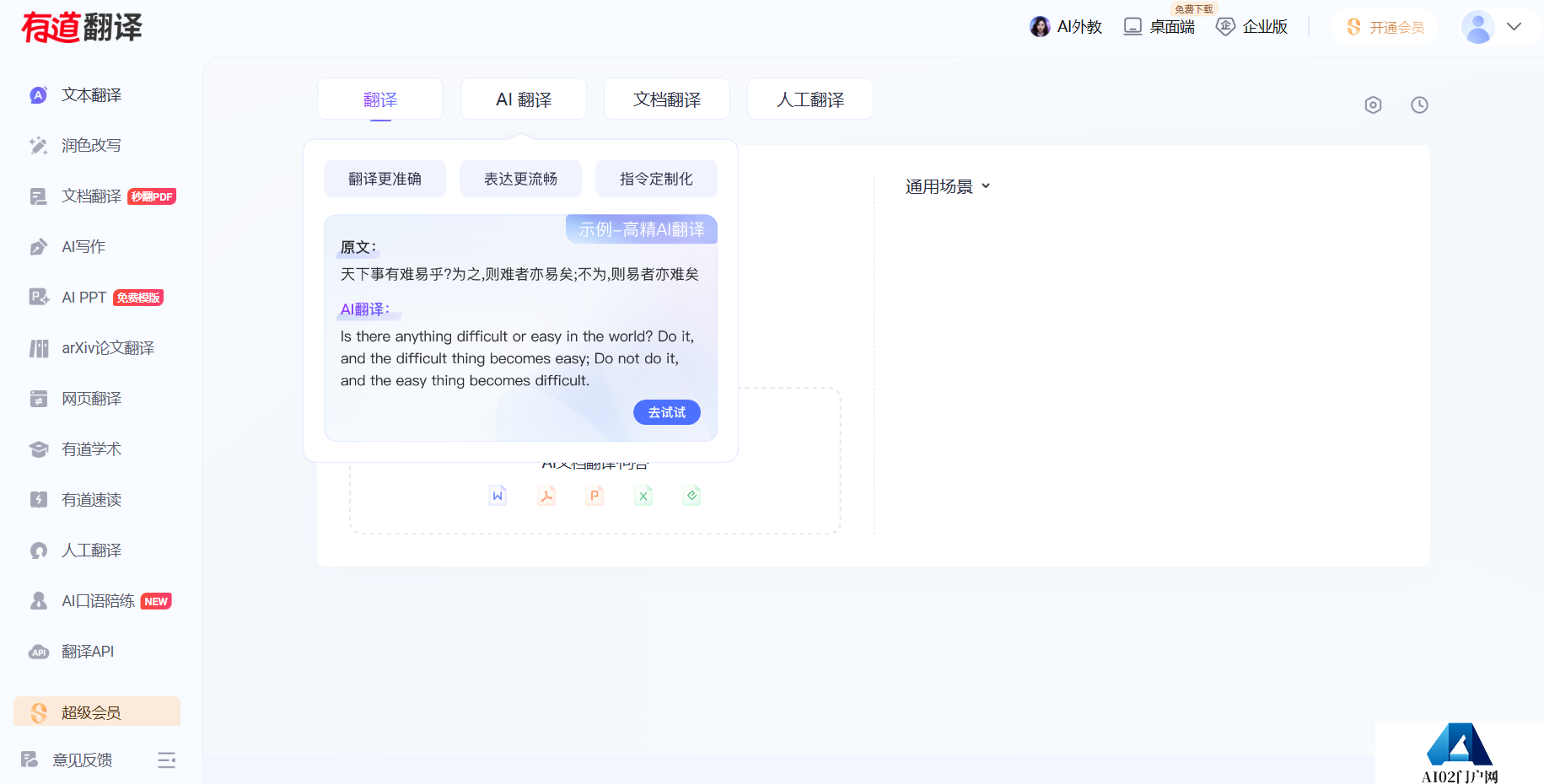1544x784 pixels.
Task: Click the 秒翻PDF badge
Action: click(152, 196)
